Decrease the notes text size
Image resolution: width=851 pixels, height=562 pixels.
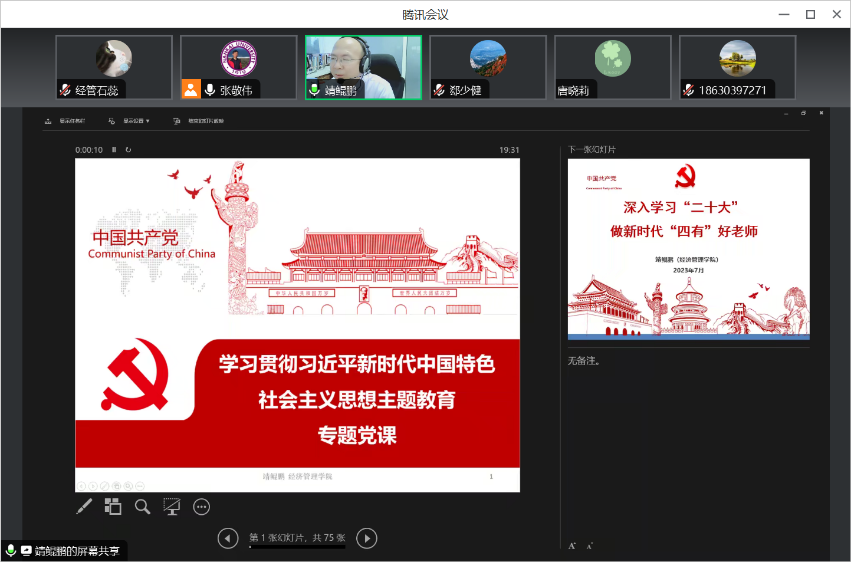click(x=589, y=546)
